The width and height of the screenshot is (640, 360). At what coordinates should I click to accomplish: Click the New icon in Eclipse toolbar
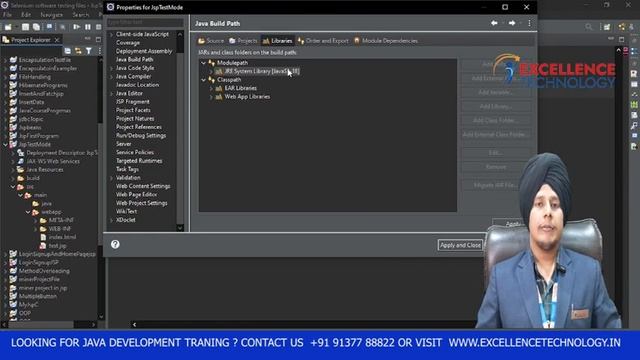tap(8, 27)
